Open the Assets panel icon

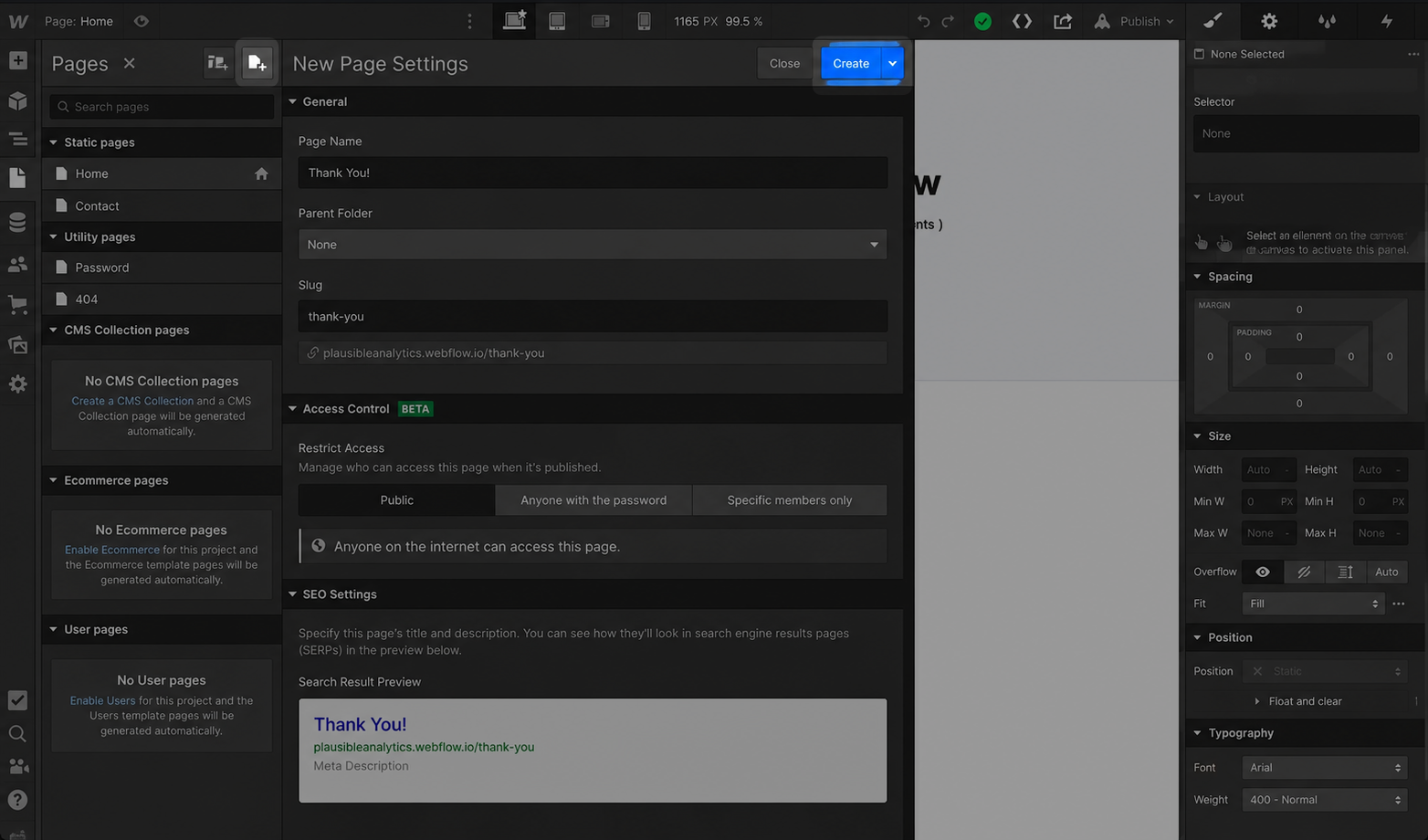[17, 344]
